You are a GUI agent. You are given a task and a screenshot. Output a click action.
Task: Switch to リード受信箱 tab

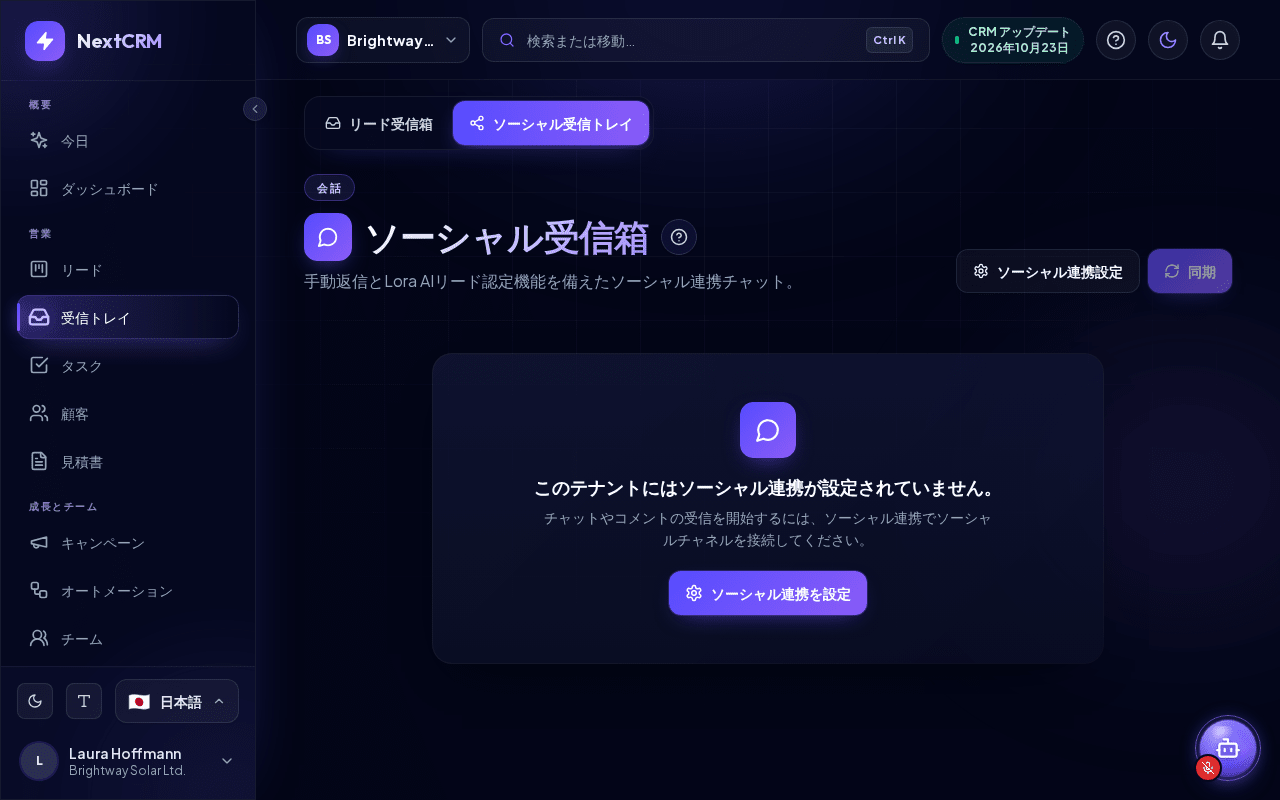tap(379, 124)
